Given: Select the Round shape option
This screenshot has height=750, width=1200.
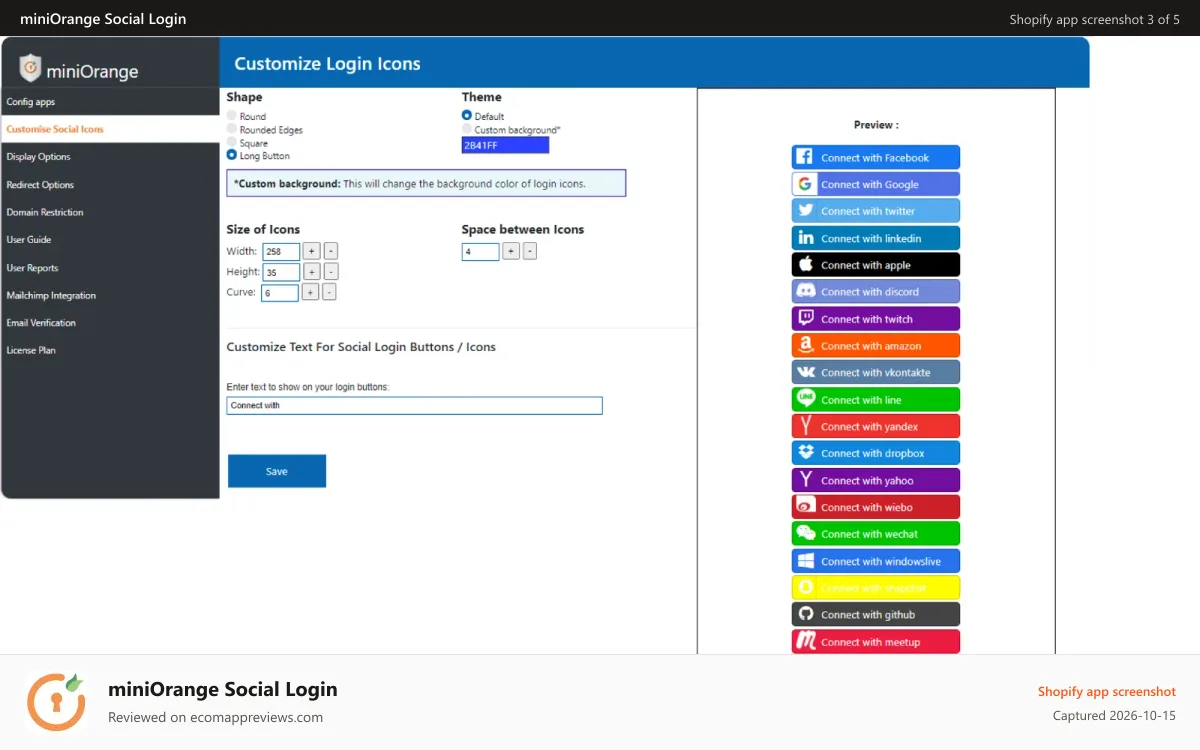Looking at the screenshot, I should click(x=232, y=116).
